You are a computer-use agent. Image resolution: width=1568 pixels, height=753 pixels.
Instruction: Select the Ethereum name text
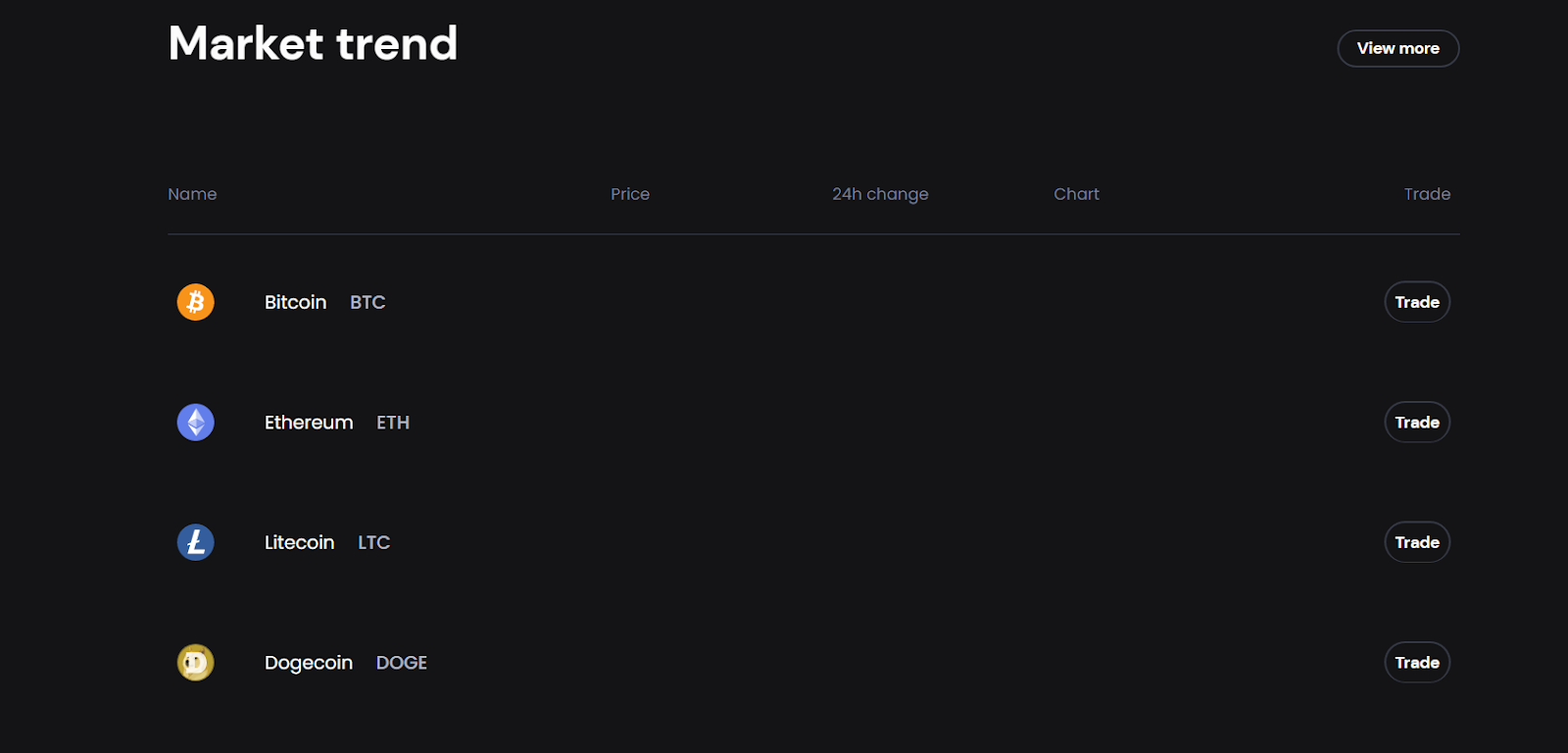point(309,423)
